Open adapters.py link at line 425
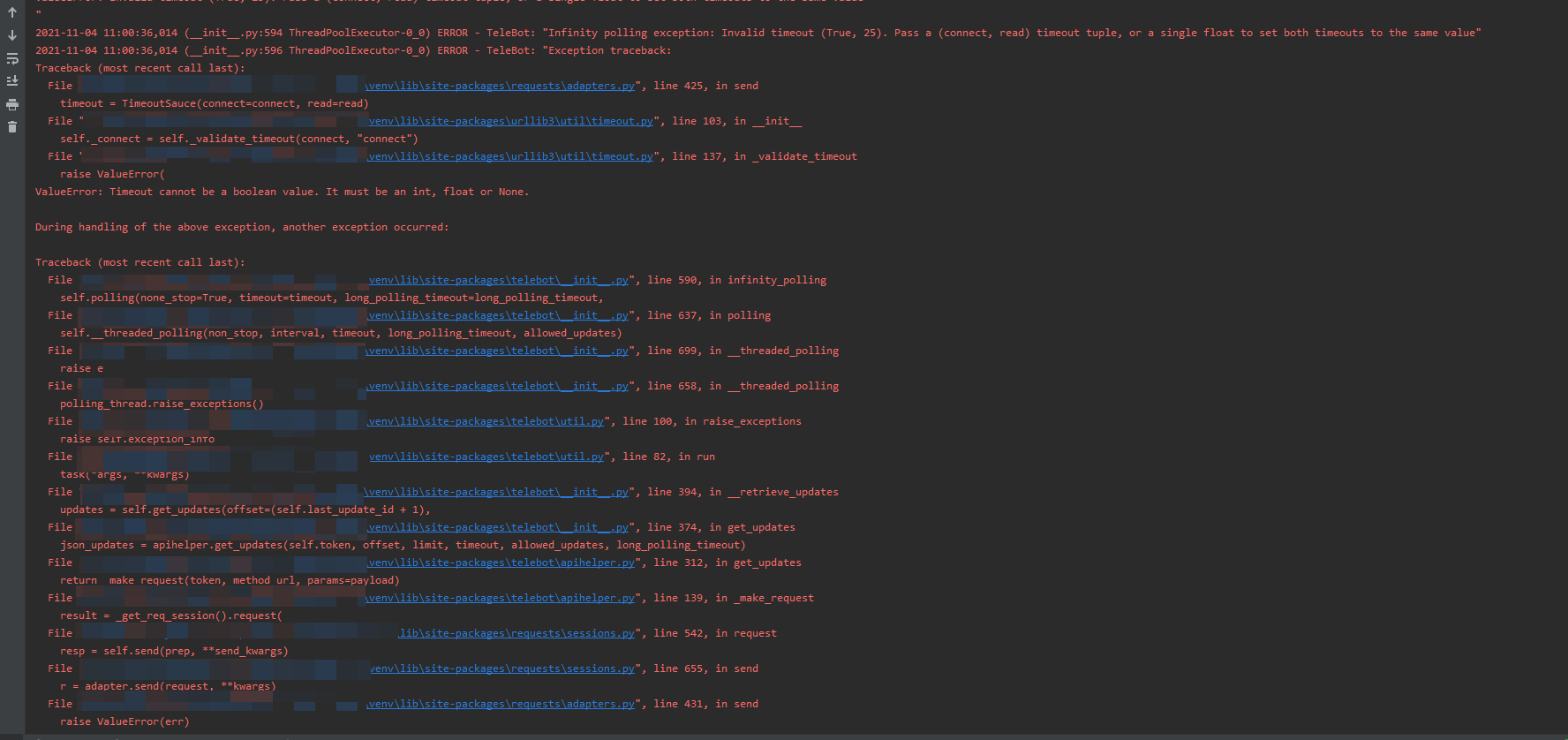This screenshot has width=1568, height=740. click(500, 86)
